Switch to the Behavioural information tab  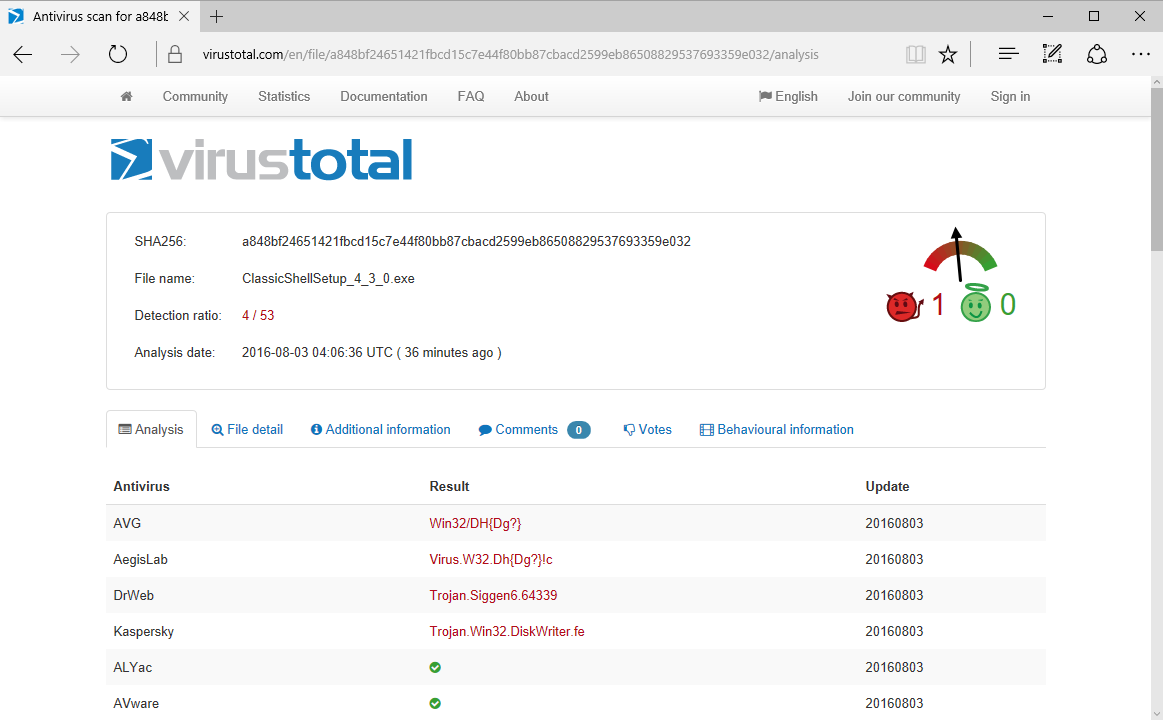pyautogui.click(x=777, y=429)
